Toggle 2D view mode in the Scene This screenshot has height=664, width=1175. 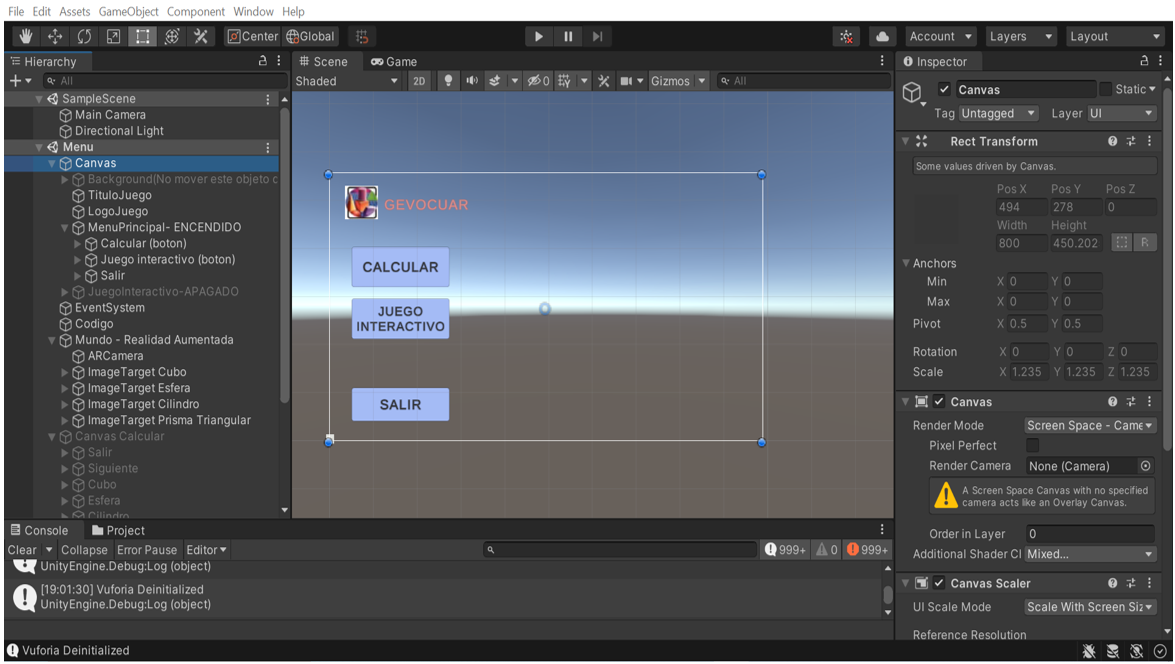[419, 81]
